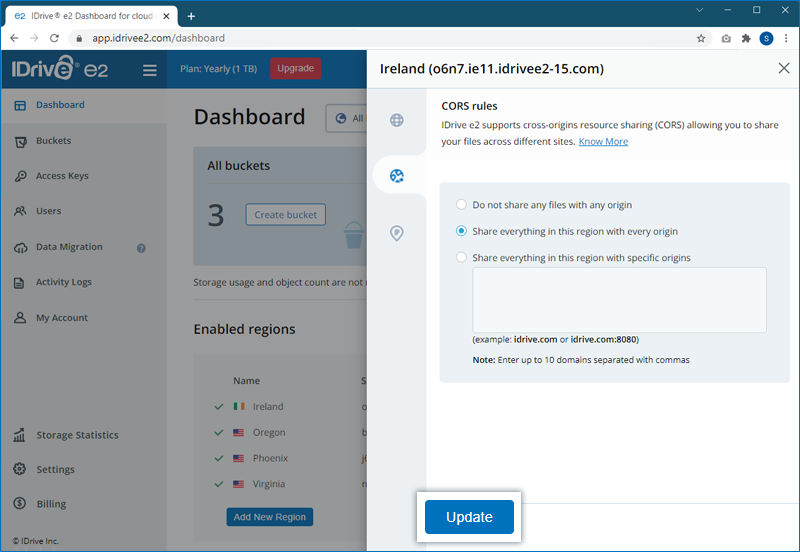Image resolution: width=800 pixels, height=552 pixels.
Task: Click the Buckets icon in sidebar
Action: click(20, 141)
